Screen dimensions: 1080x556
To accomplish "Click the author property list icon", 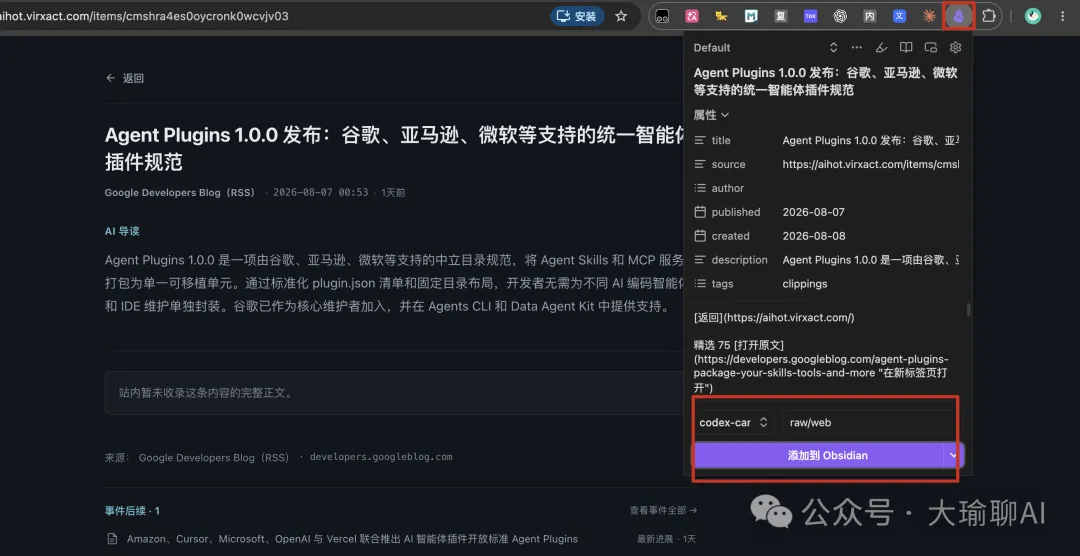I will [x=700, y=188].
